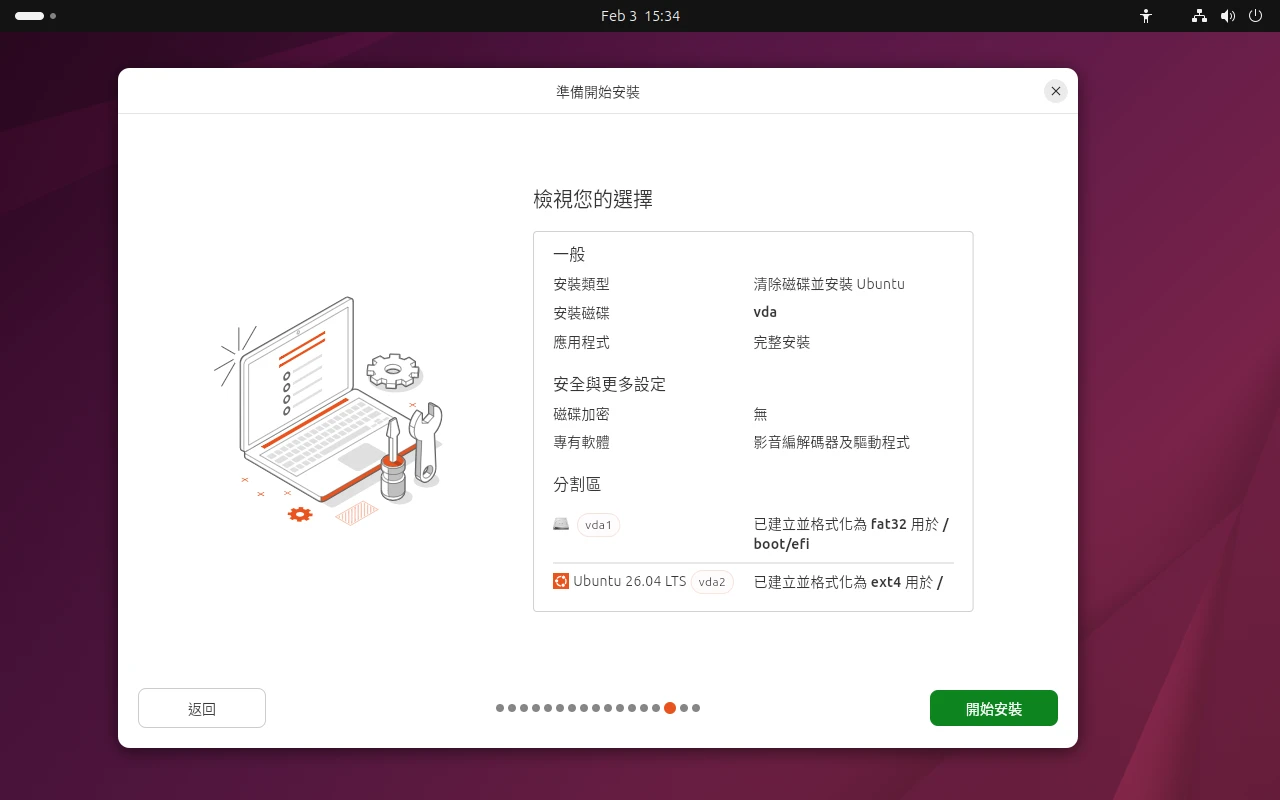
Task: Click the volume speaker icon
Action: click(x=1228, y=16)
